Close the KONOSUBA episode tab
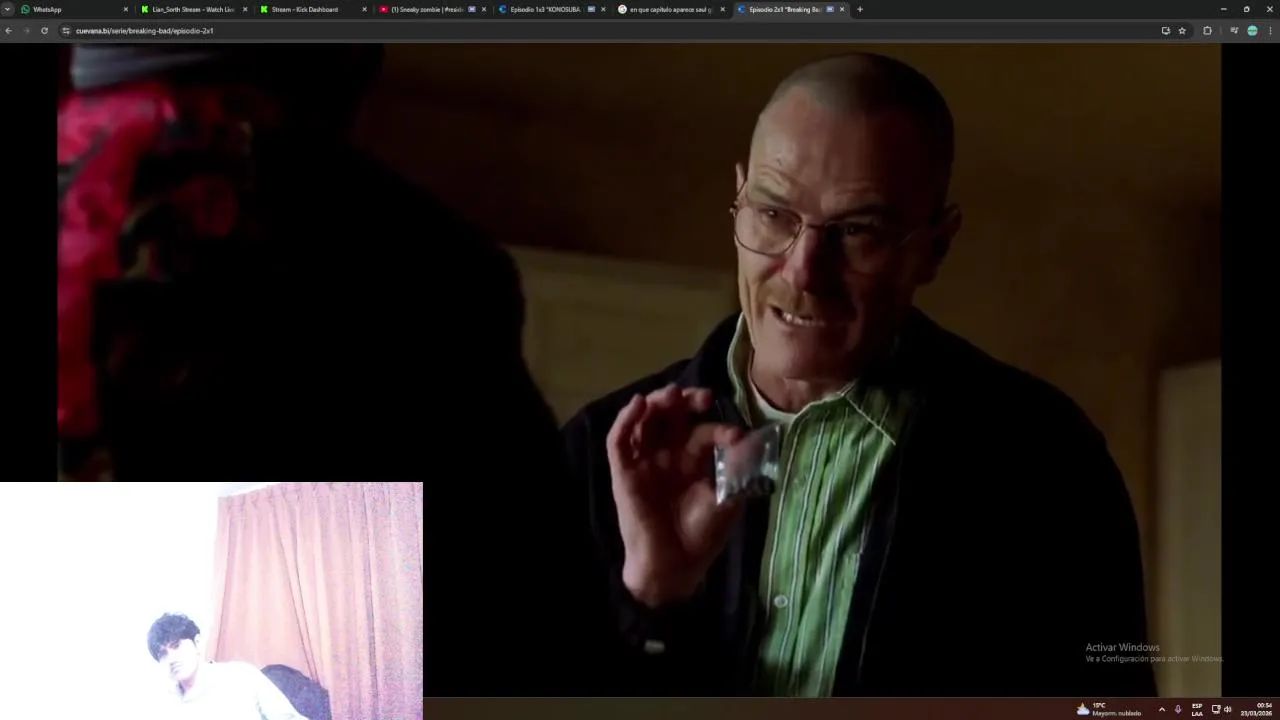 (603, 9)
